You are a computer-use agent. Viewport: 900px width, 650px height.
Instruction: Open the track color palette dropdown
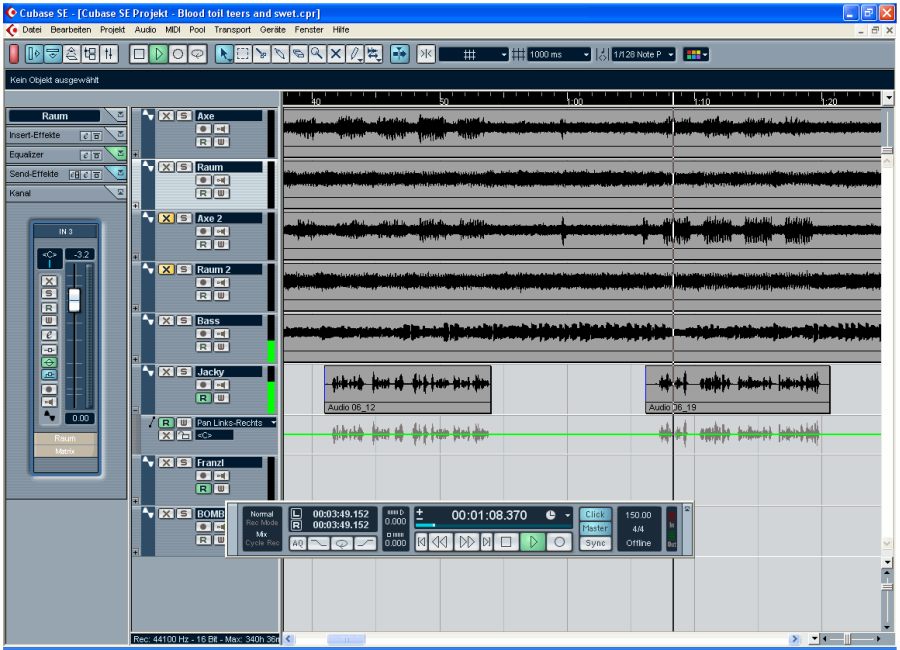coord(696,55)
